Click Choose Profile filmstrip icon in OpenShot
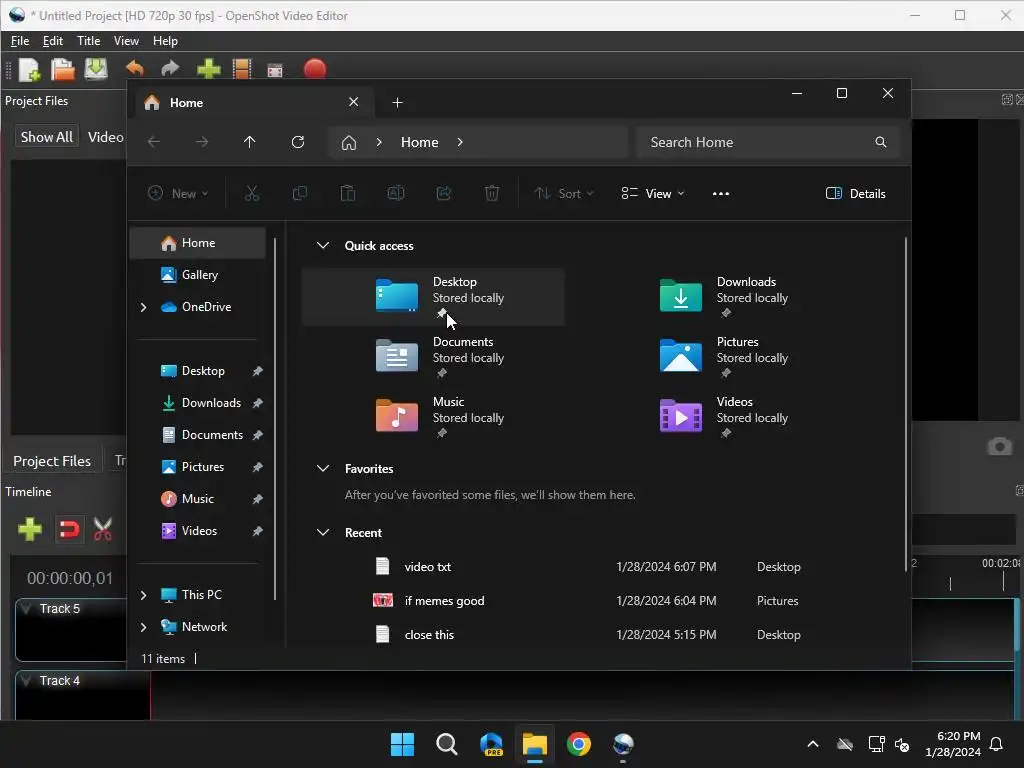 coord(242,69)
